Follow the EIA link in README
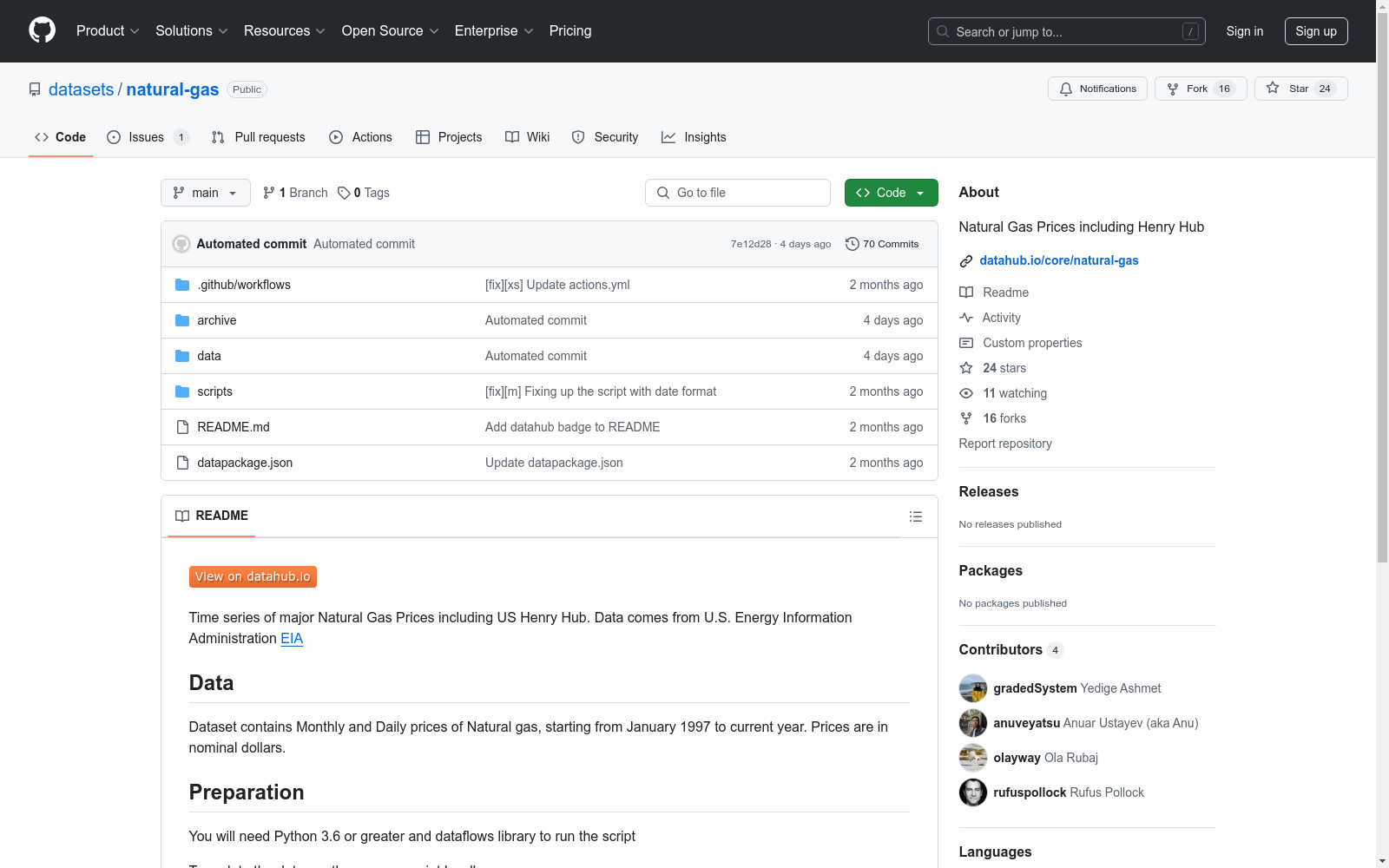Screen dimensions: 1389x868 coord(292,638)
